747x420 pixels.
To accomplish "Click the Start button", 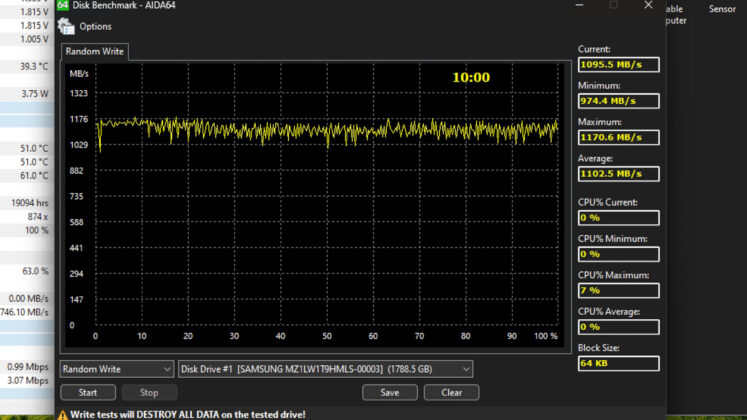I will pyautogui.click(x=88, y=392).
